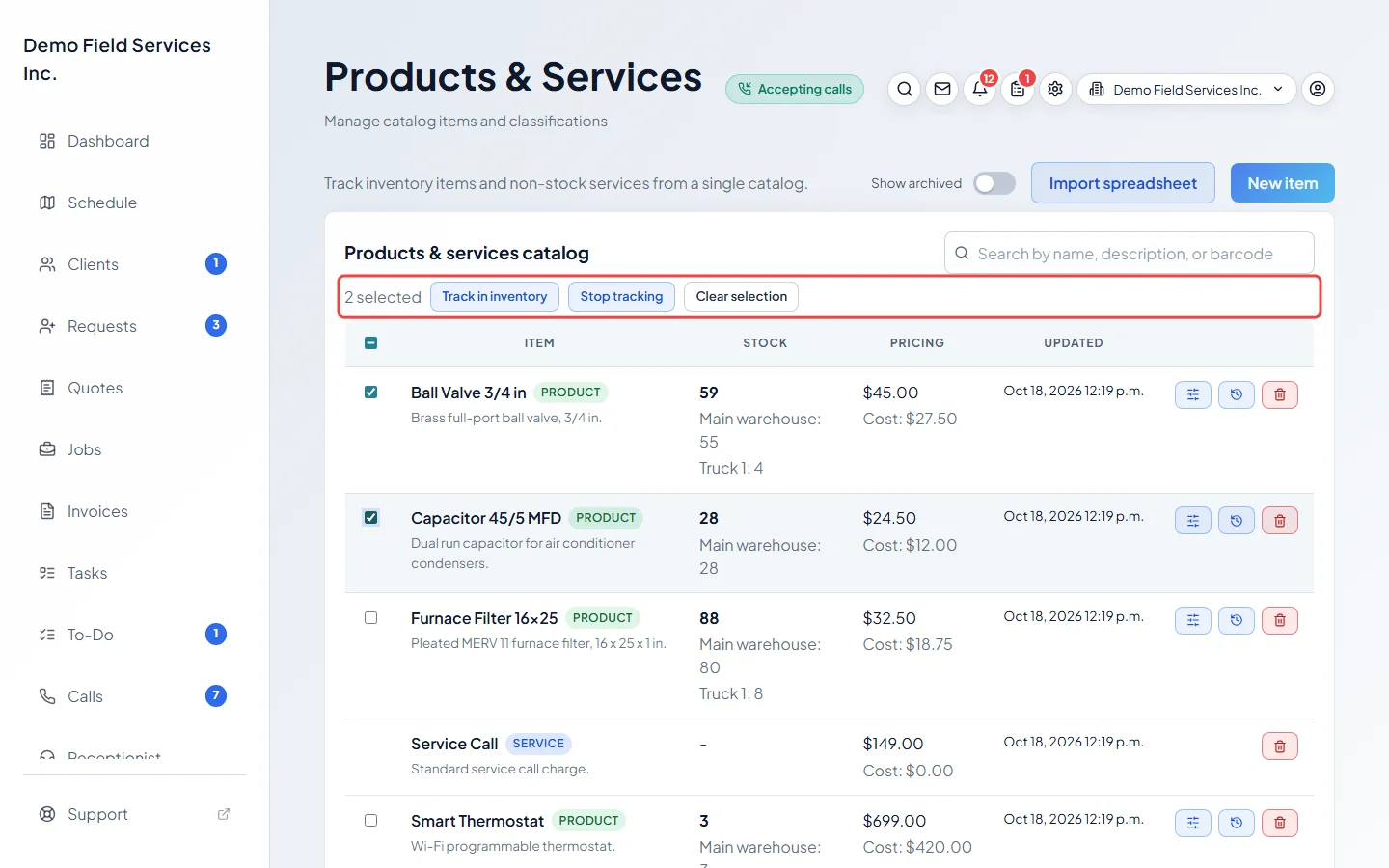The height and width of the screenshot is (868, 1389).
Task: Click the Accepting calls status badge
Action: tap(795, 90)
